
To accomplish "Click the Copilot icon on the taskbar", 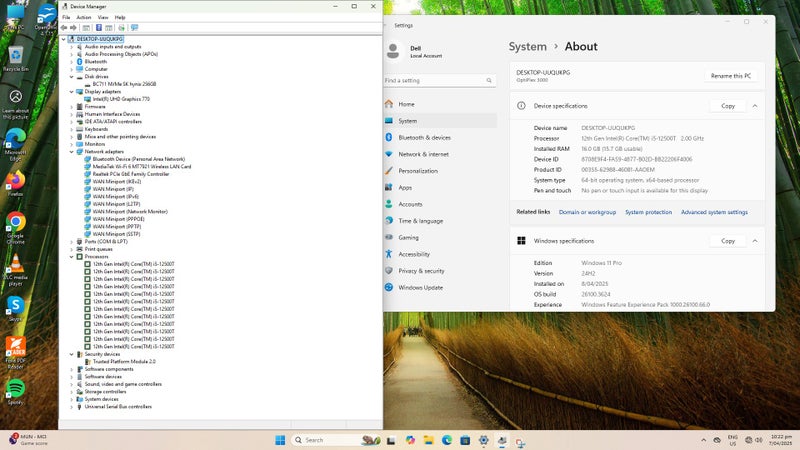I will 410,440.
